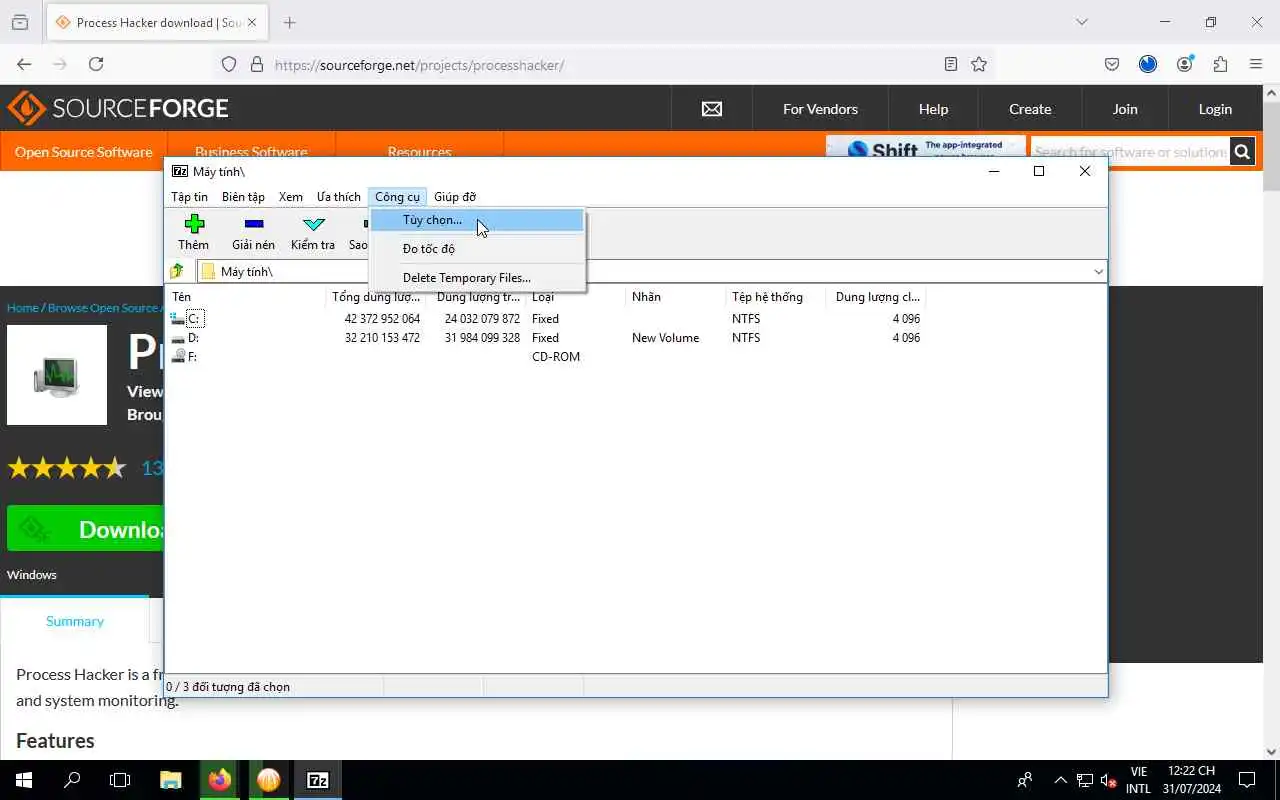1280x800 pixels.
Task: Open the Firefox hamburger menu
Action: click(1256, 64)
